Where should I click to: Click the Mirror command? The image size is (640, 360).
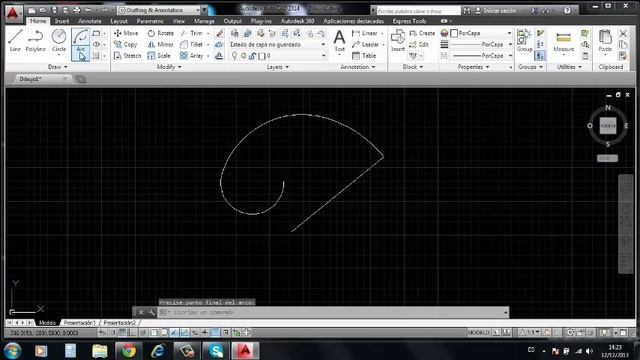coord(160,44)
